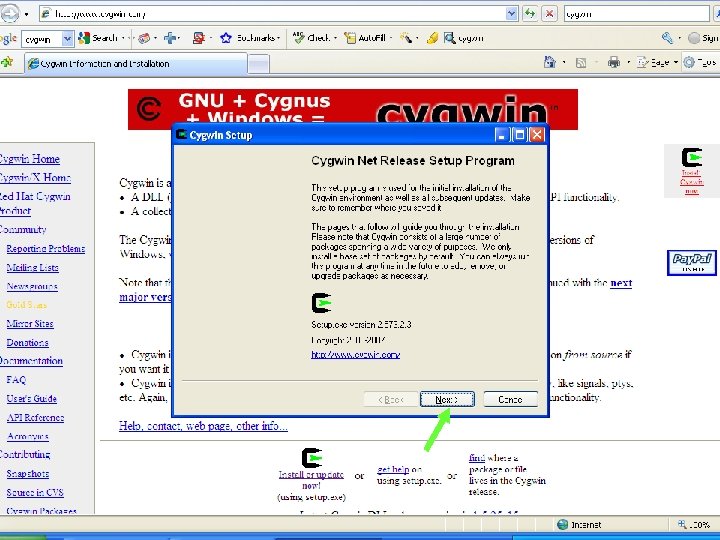Viewport: 720px width, 540px height.
Task: Click Next in Cygwin Setup dialog
Action: (x=447, y=399)
